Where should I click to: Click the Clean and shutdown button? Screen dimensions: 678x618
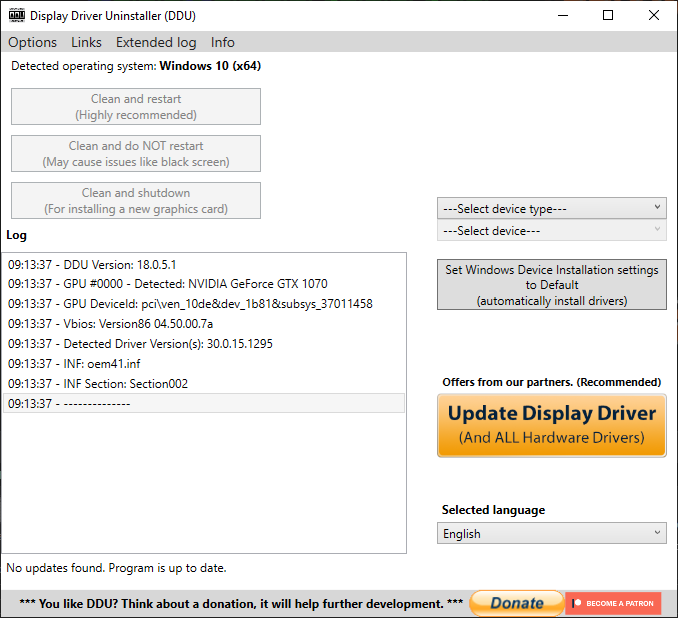point(136,201)
